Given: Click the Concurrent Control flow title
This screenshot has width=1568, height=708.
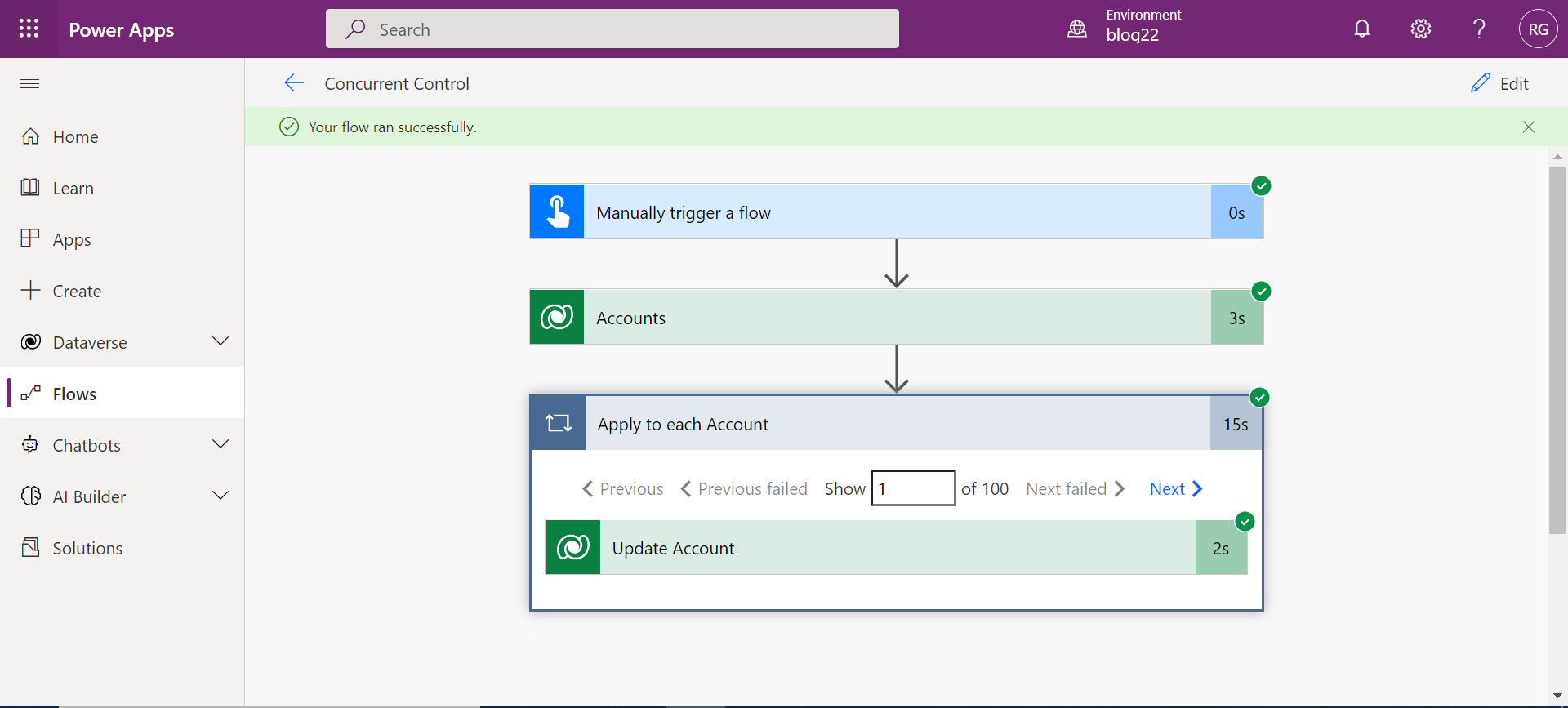Looking at the screenshot, I should click(397, 83).
